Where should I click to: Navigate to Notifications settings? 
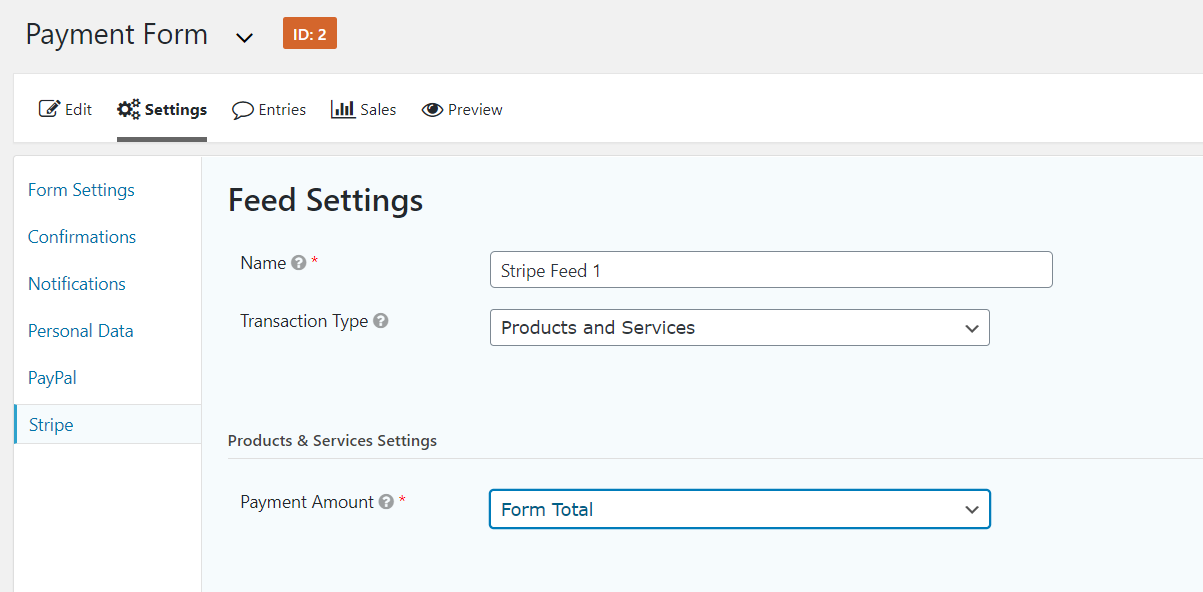click(x=77, y=284)
